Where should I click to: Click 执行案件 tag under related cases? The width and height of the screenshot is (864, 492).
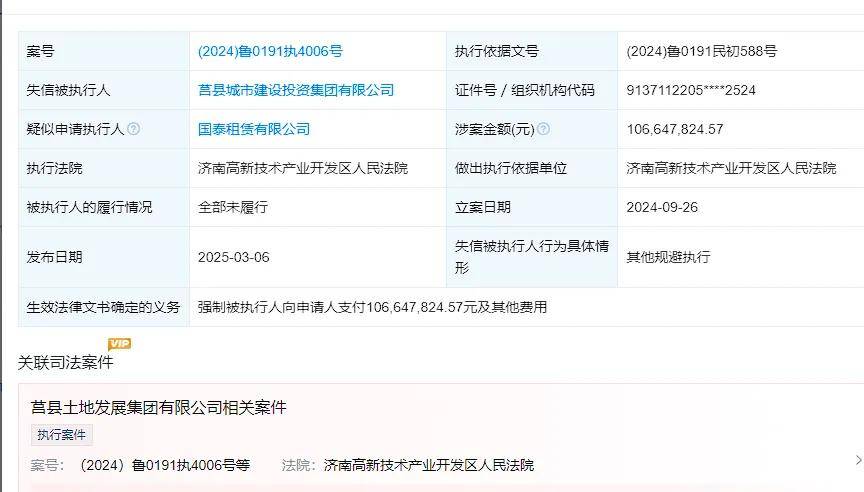[x=62, y=435]
